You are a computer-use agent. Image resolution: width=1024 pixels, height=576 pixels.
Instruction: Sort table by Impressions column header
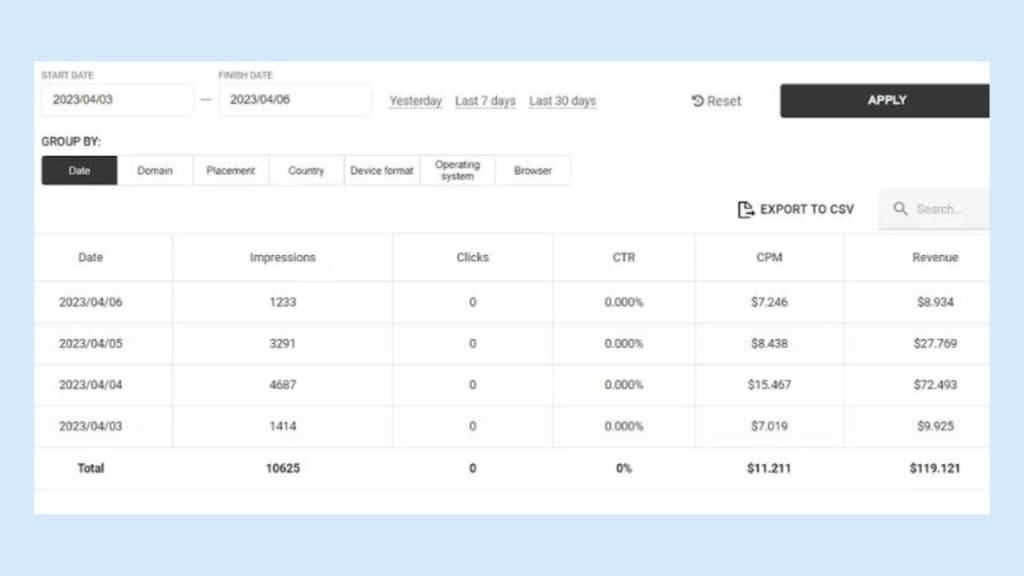click(x=282, y=257)
